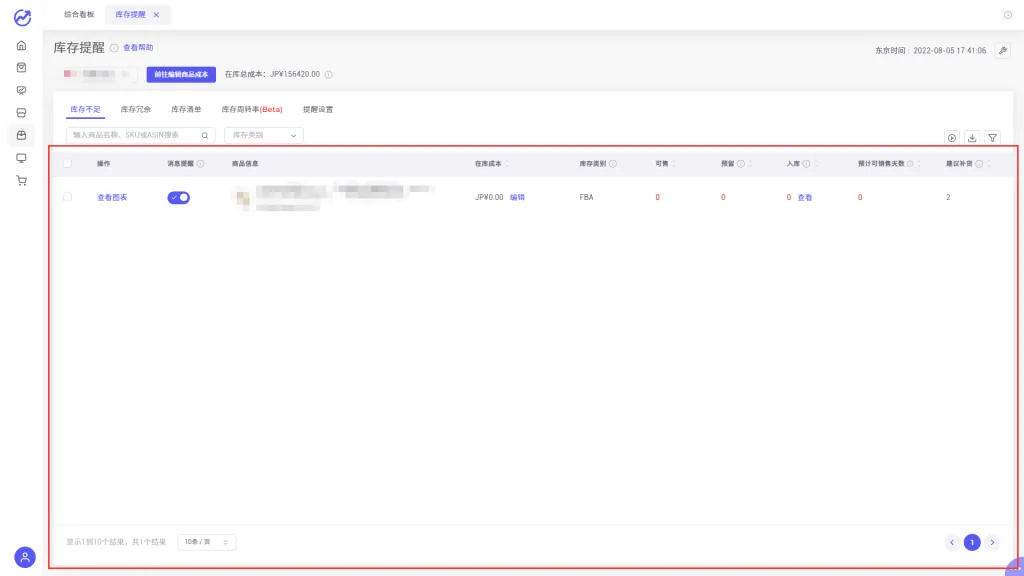Click 查看 in the 入库 column
Screen dimensions: 1024x576
(x=805, y=197)
